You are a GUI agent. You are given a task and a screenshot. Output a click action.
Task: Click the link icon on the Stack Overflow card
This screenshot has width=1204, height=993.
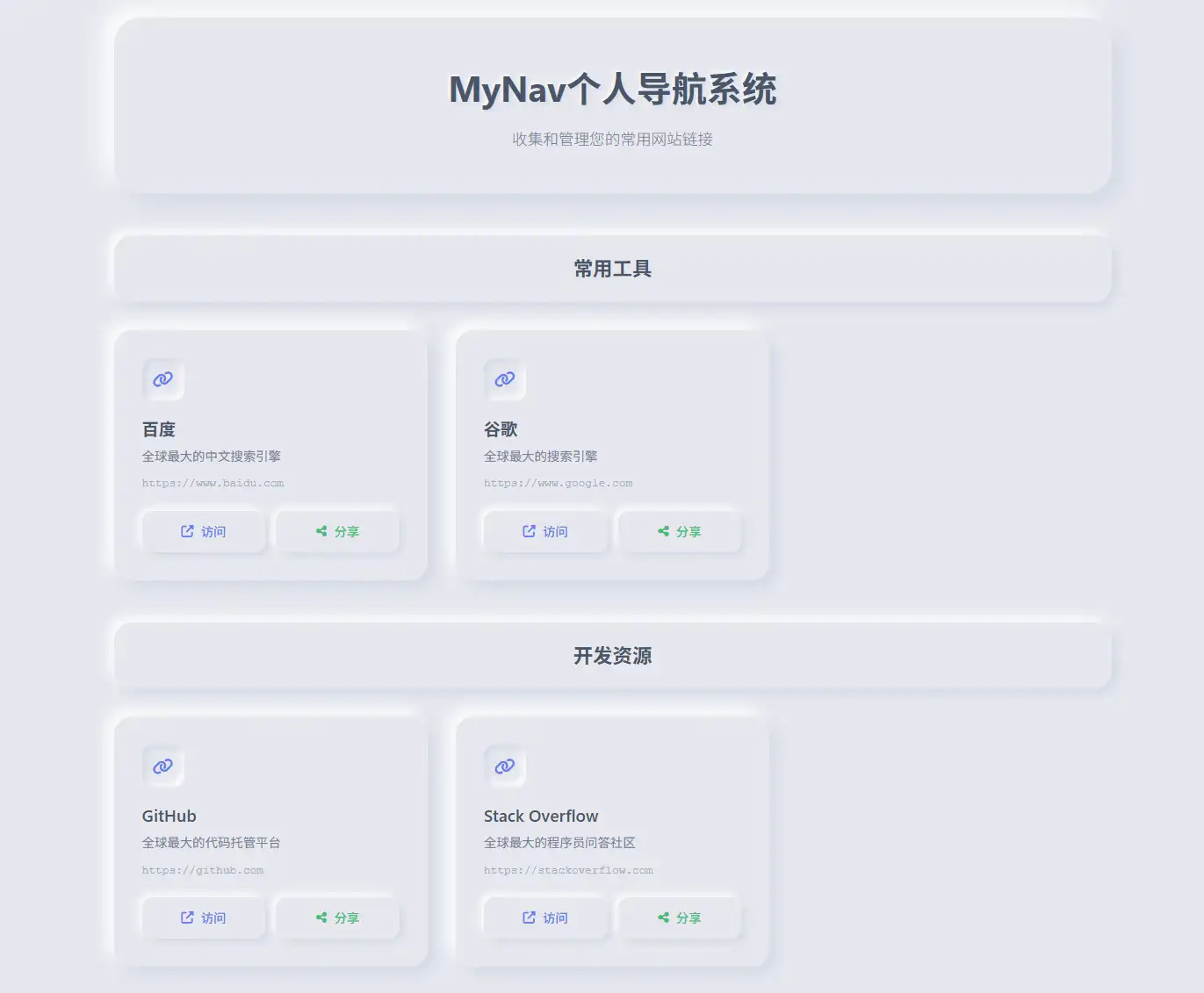[504, 766]
